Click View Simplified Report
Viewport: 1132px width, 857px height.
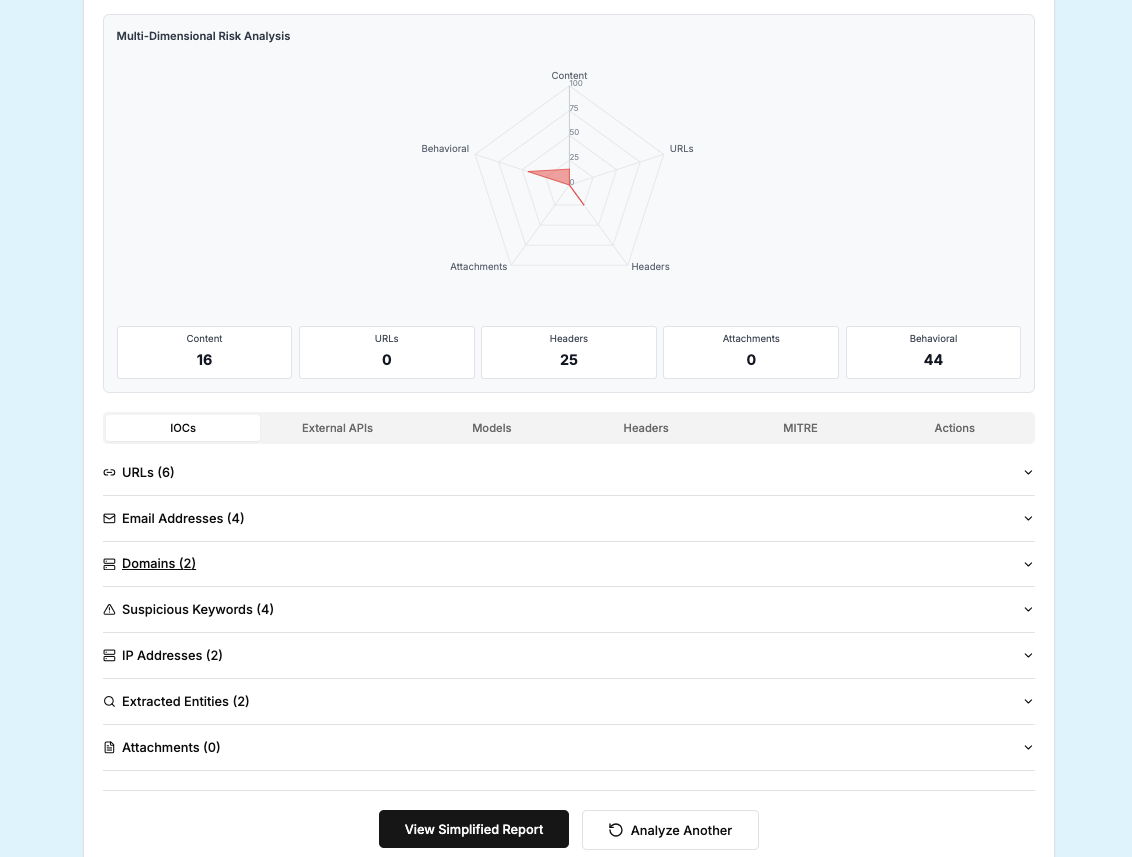(473, 829)
